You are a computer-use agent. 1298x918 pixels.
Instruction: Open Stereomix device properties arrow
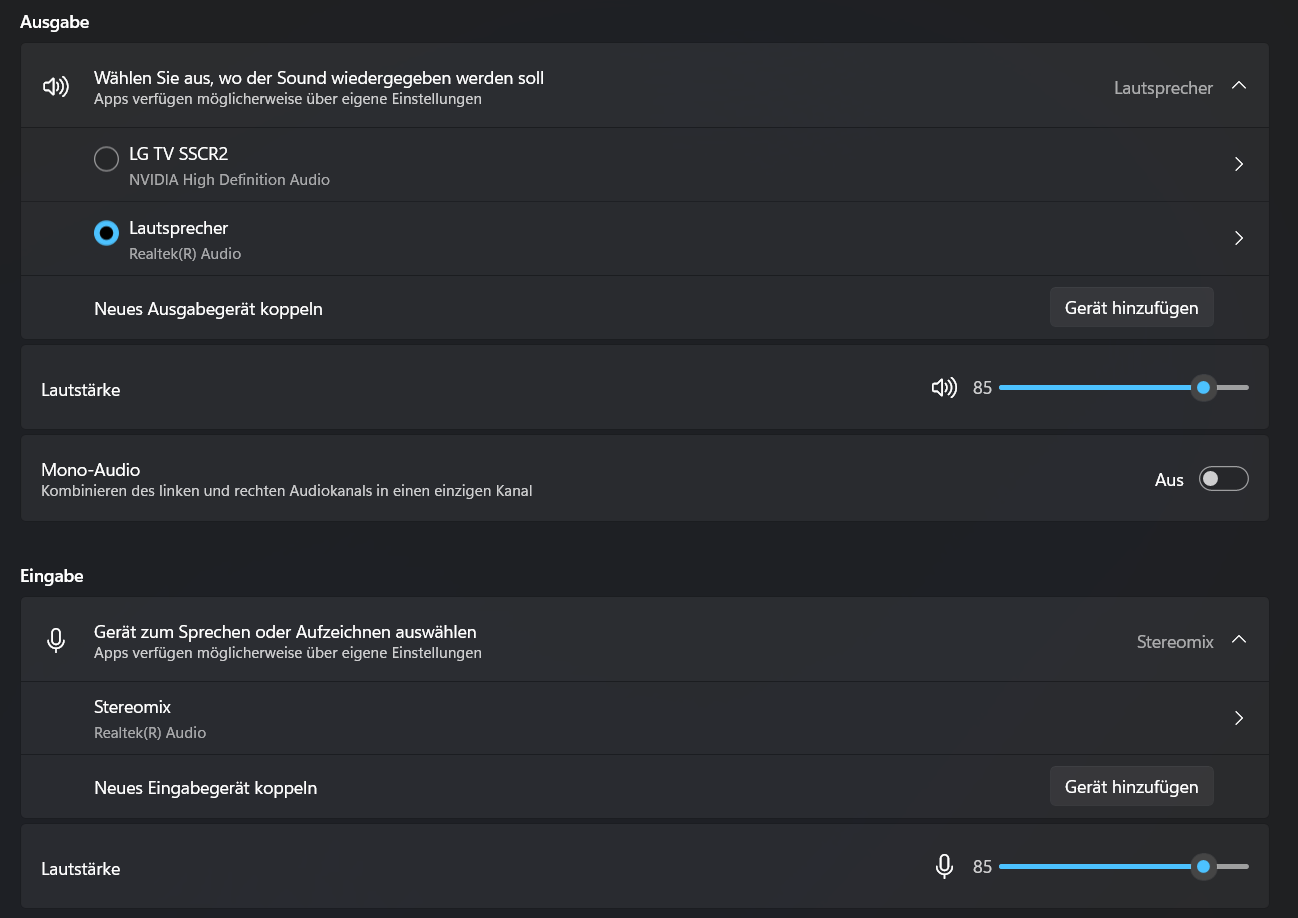[1238, 718]
